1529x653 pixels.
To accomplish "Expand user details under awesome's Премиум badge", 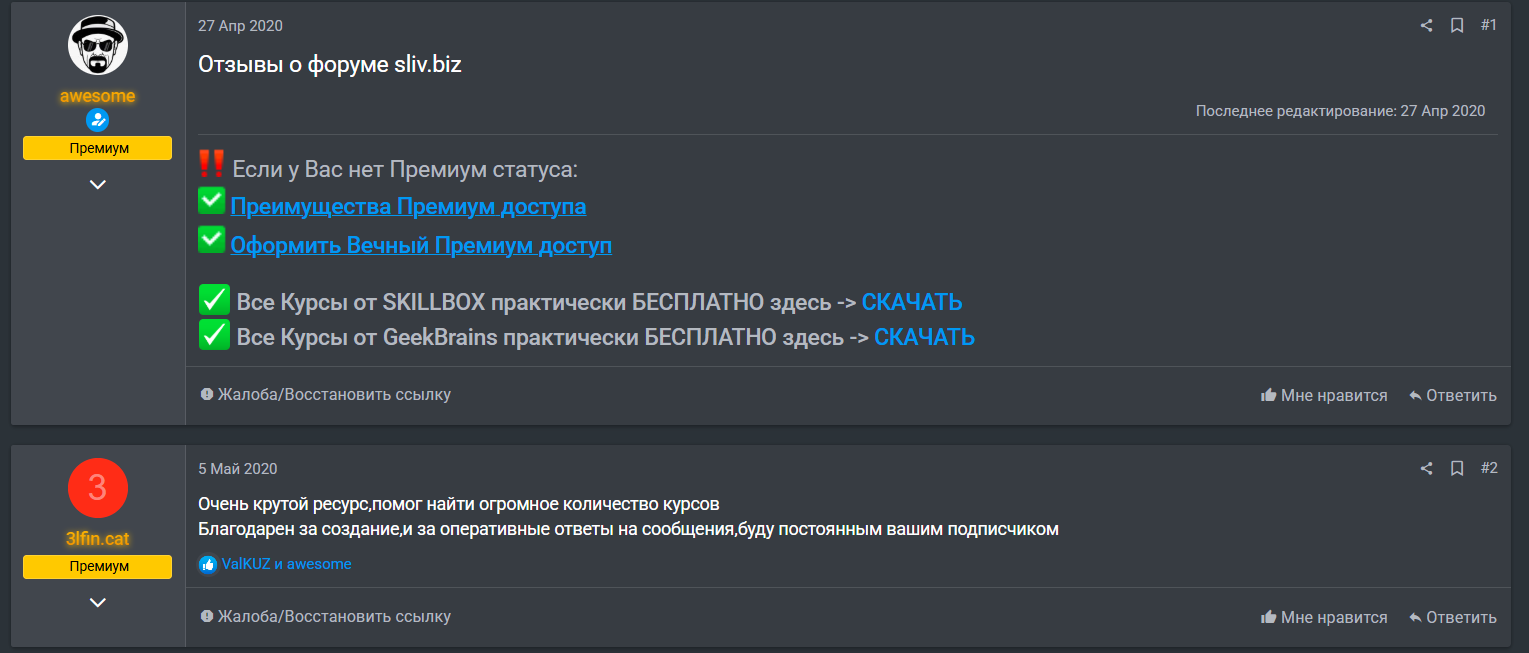I will point(97,184).
